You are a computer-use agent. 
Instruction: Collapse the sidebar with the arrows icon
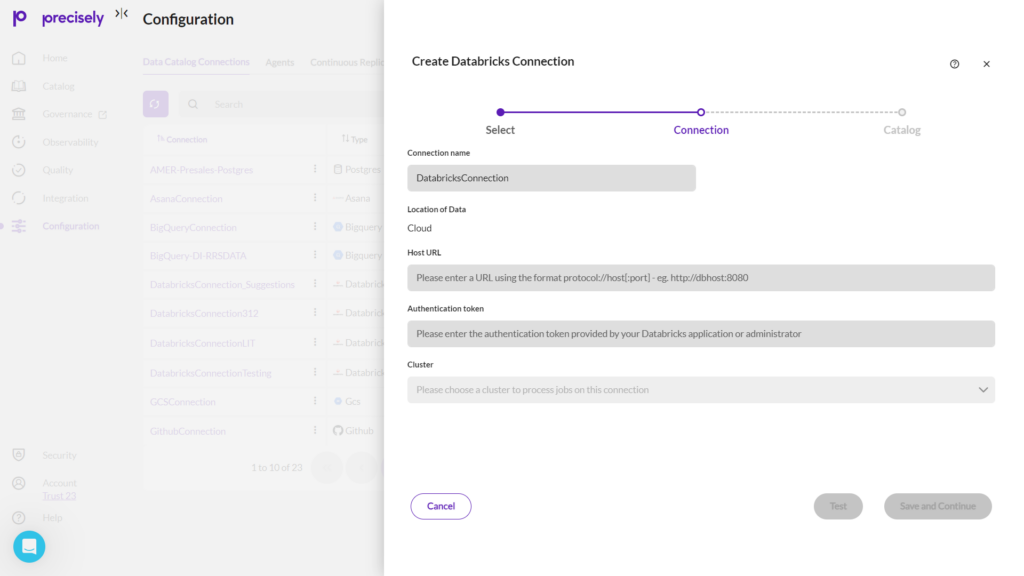121,13
